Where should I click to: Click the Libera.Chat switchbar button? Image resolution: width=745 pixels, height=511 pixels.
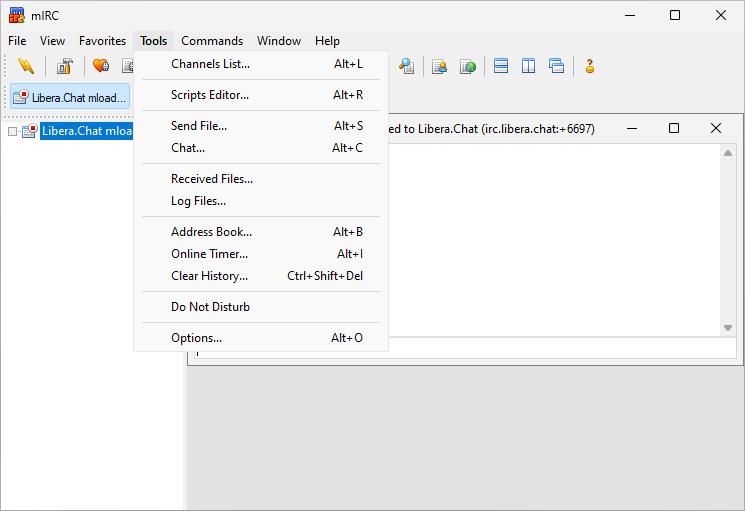(70, 98)
